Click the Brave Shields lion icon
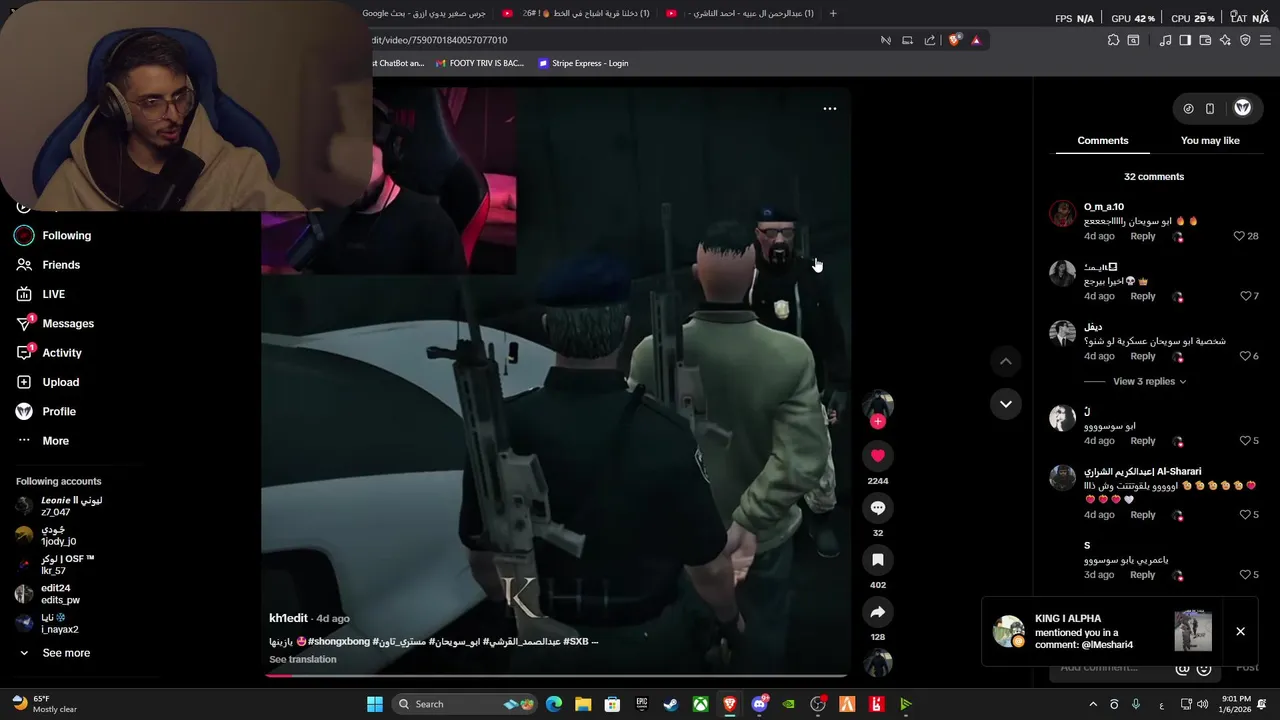 point(954,40)
